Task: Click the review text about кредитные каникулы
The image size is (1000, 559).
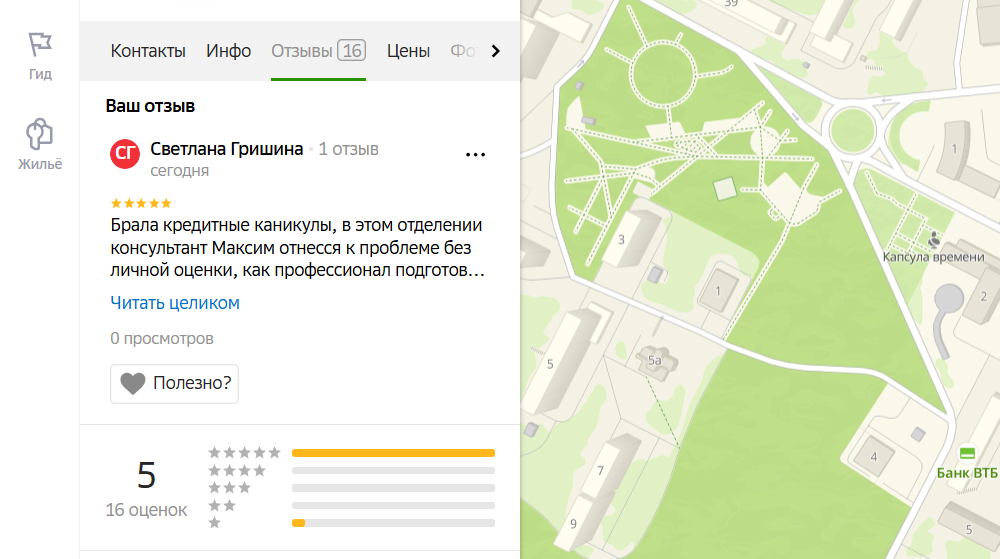Action: click(x=297, y=247)
